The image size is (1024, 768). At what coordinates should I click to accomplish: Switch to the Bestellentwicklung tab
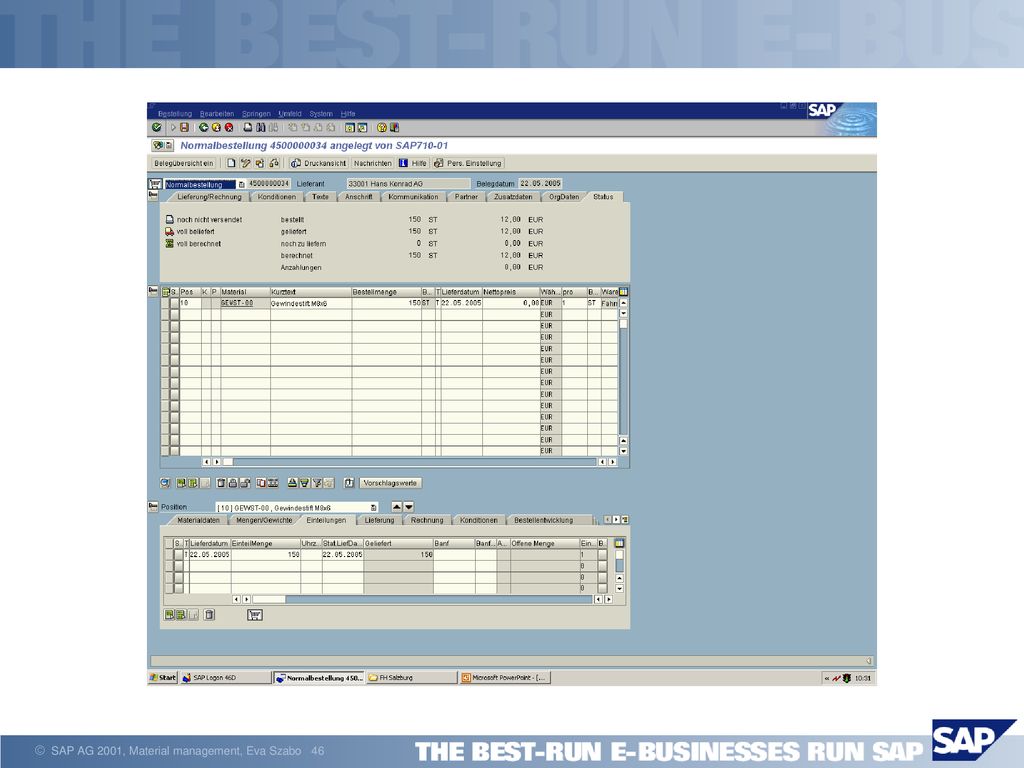[543, 520]
